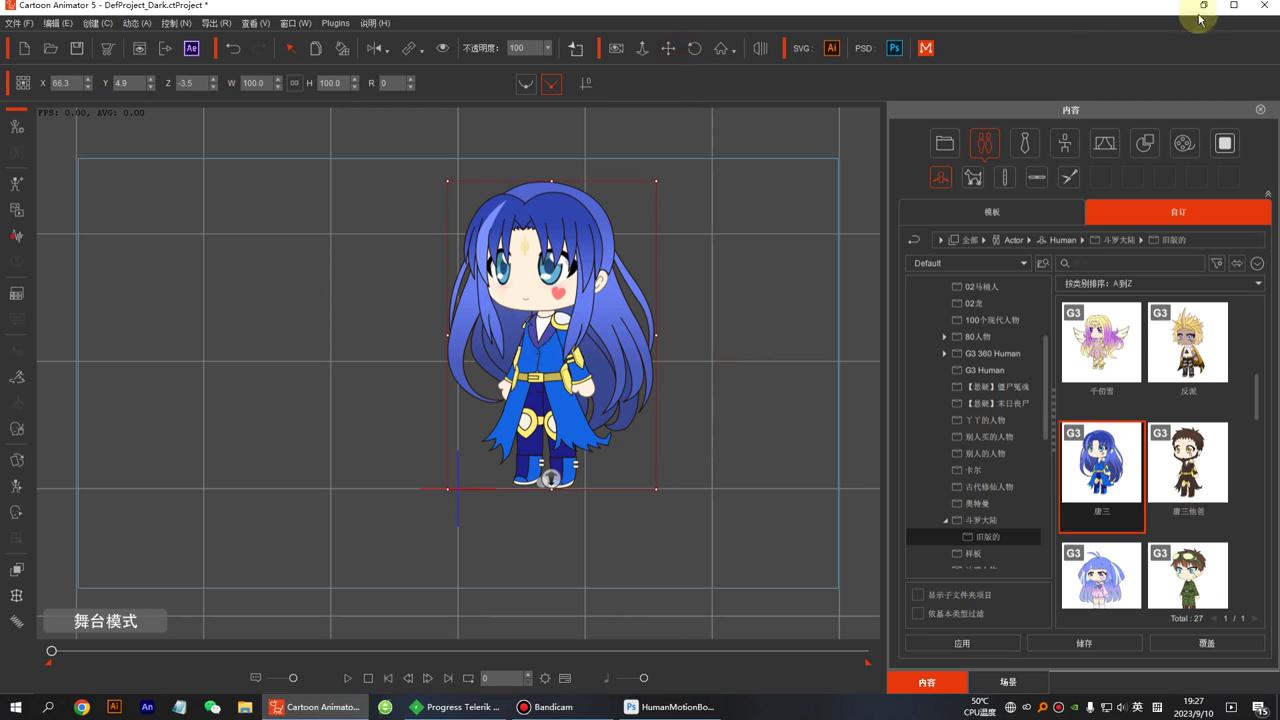This screenshot has width=1280, height=720.
Task: Enable the 依基本类型过滤 checkbox
Action: 918,614
